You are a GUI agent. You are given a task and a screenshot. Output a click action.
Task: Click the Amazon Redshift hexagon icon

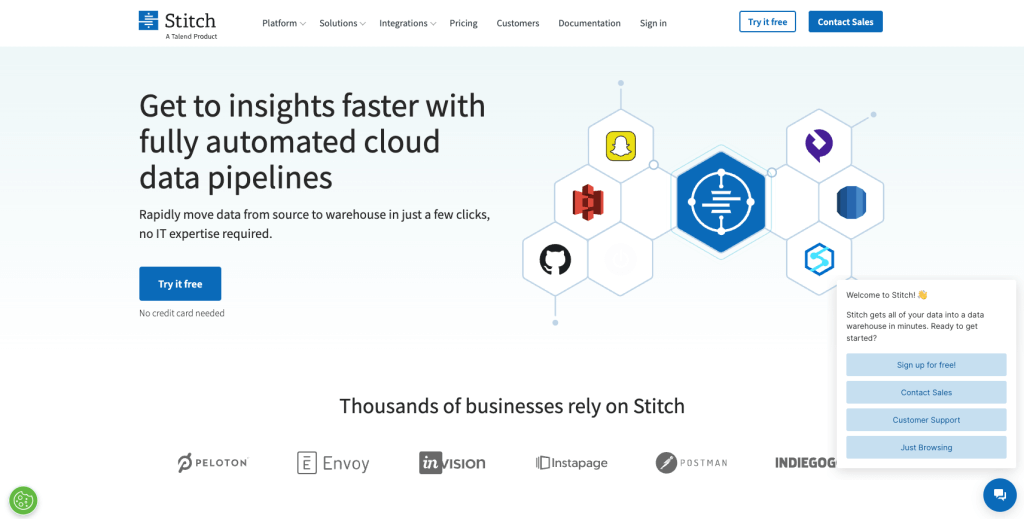tap(851, 202)
